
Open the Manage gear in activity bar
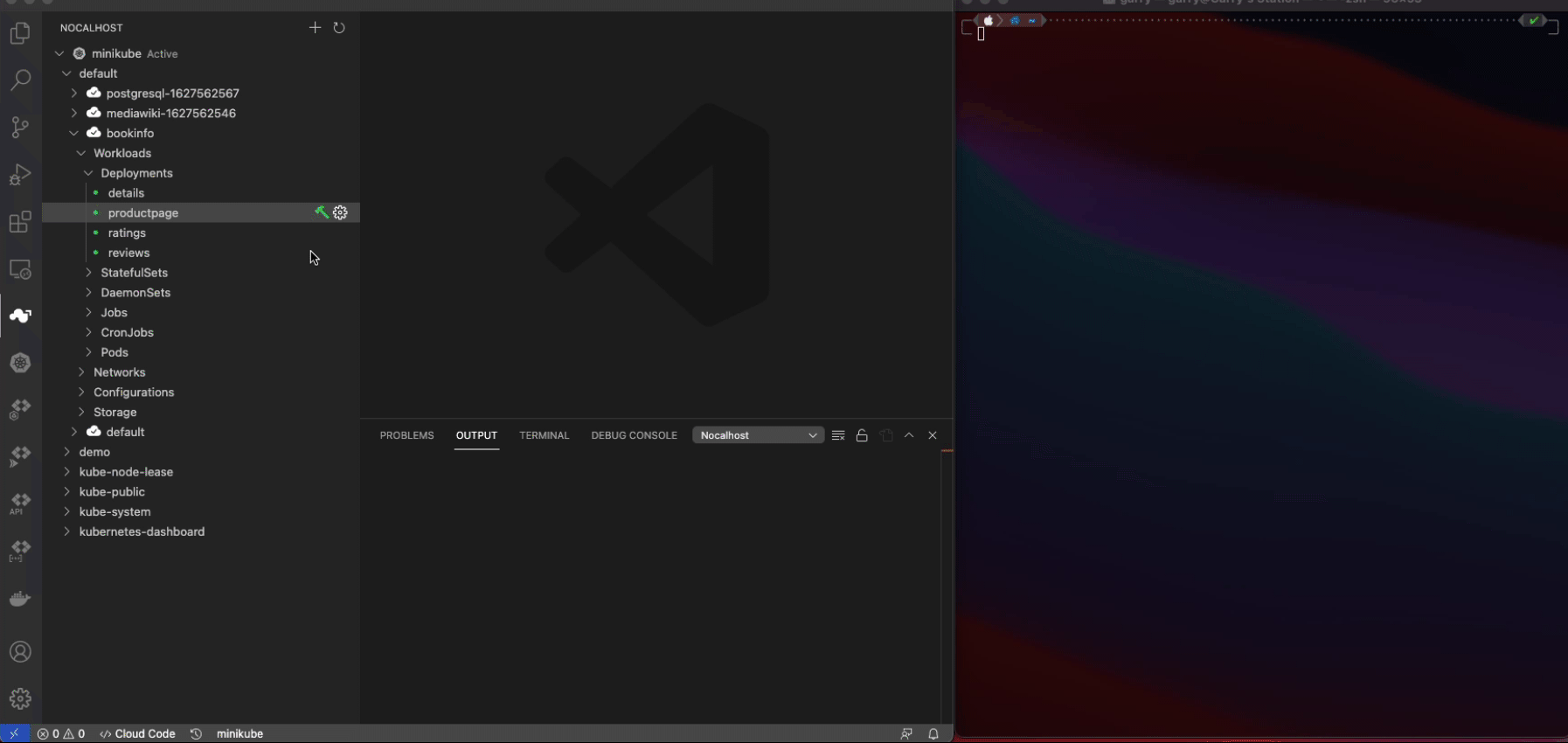[x=20, y=698]
